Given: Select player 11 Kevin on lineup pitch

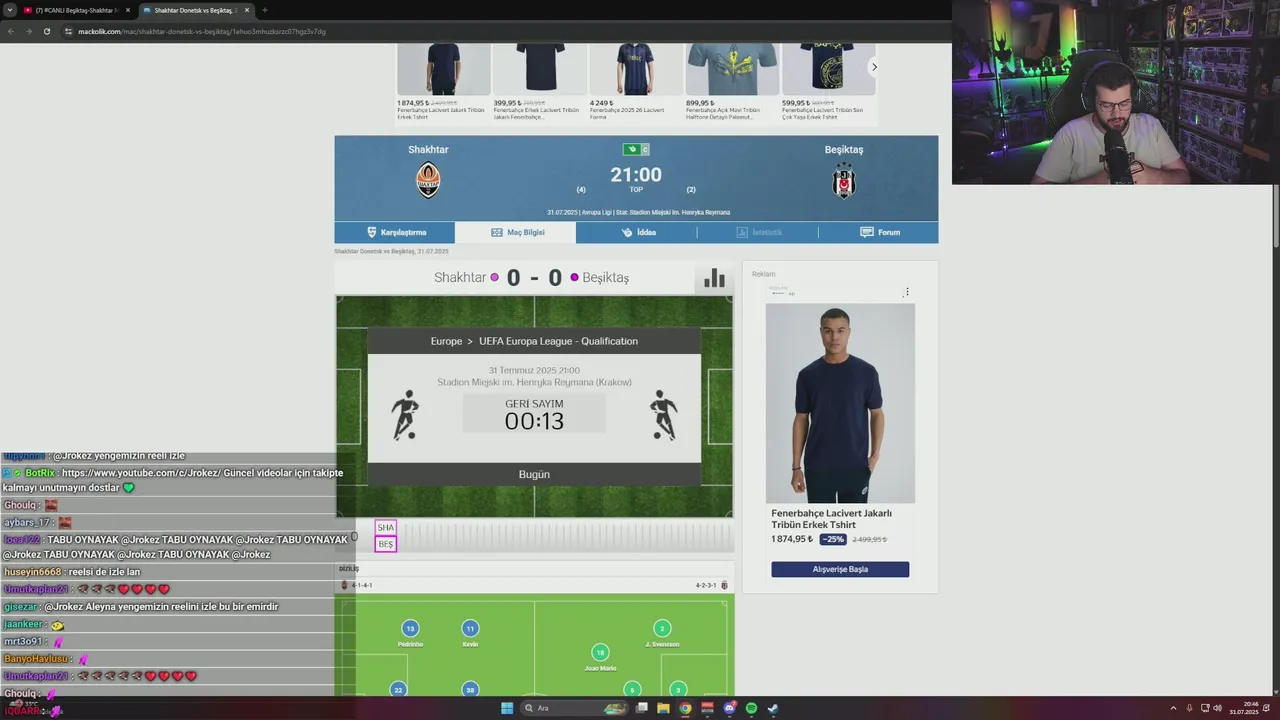Looking at the screenshot, I should [x=470, y=629].
